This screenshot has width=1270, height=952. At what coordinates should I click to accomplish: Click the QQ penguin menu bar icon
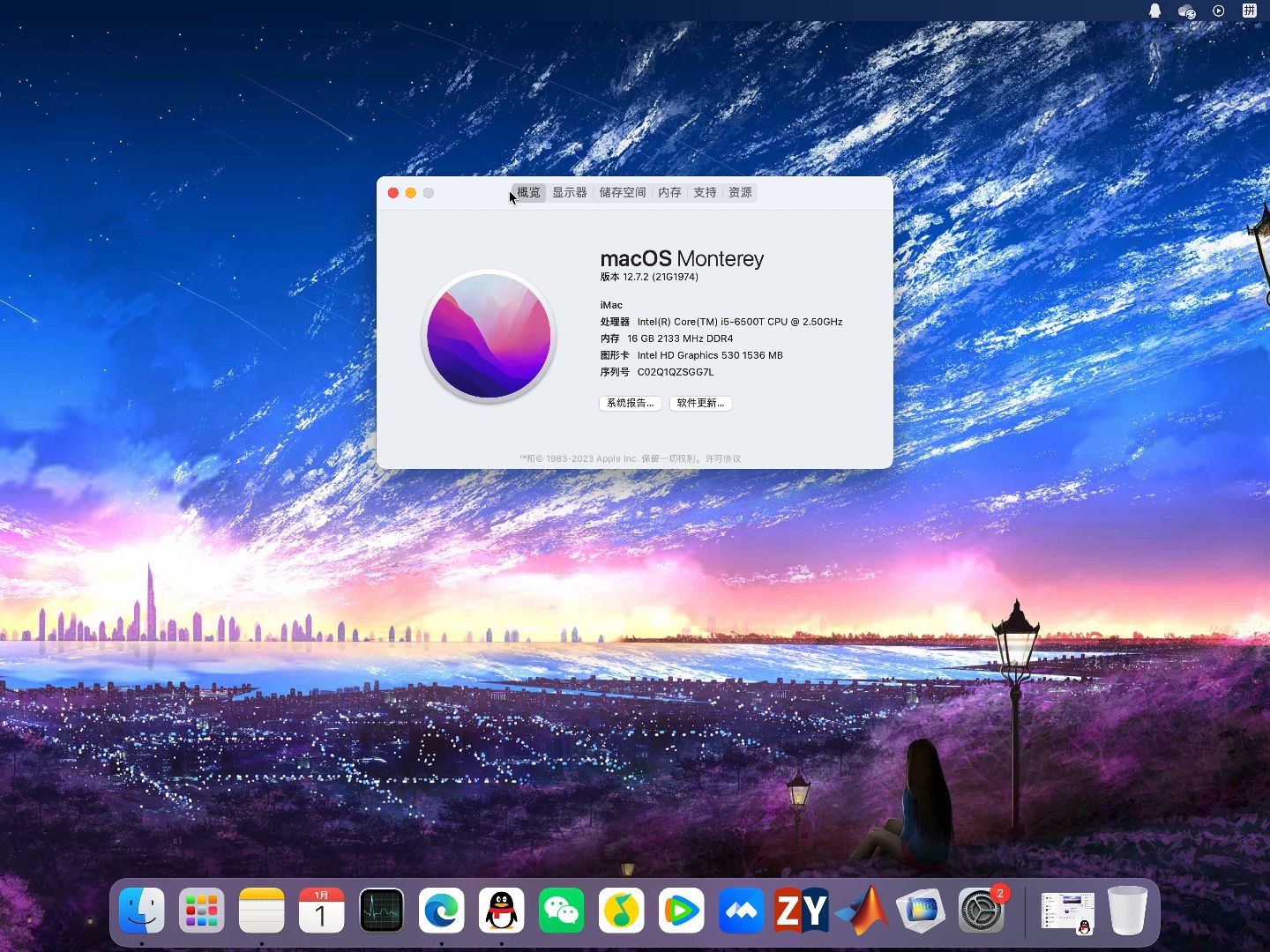(x=1155, y=11)
